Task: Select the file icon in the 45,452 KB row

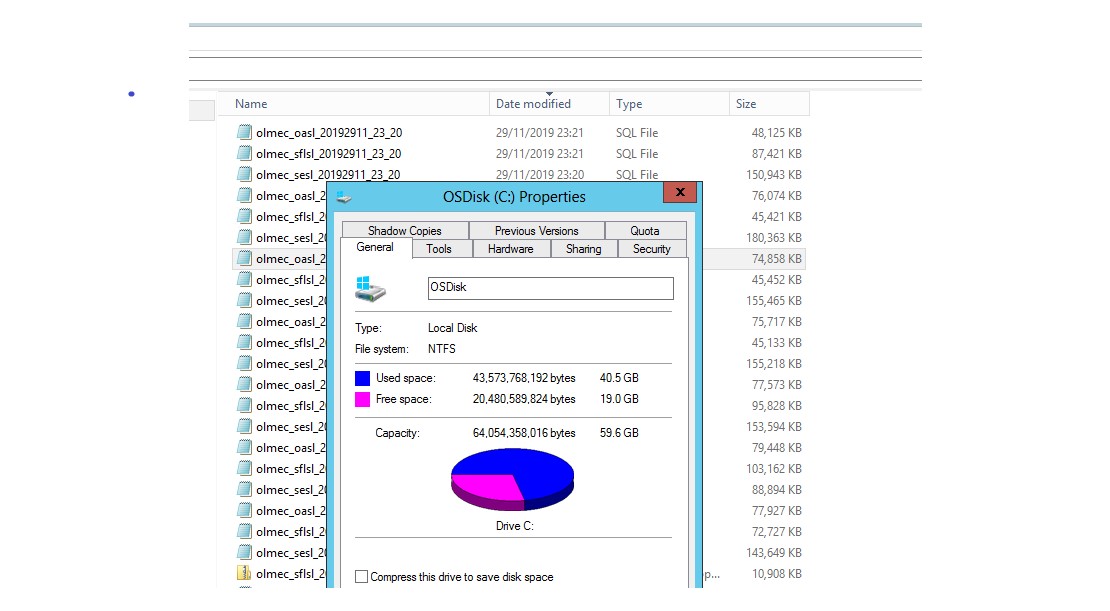Action: pos(244,280)
